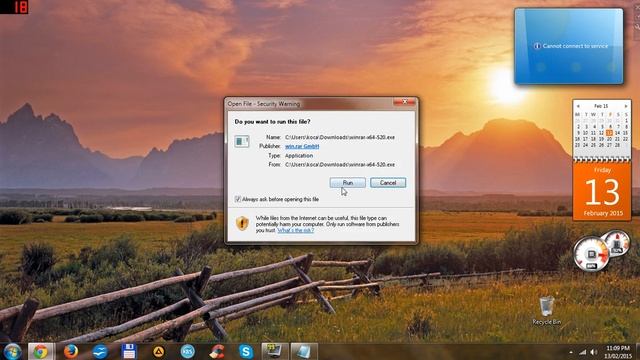Open the win.rar GmbH publisher link
The width and height of the screenshot is (640, 360).
coord(302,146)
